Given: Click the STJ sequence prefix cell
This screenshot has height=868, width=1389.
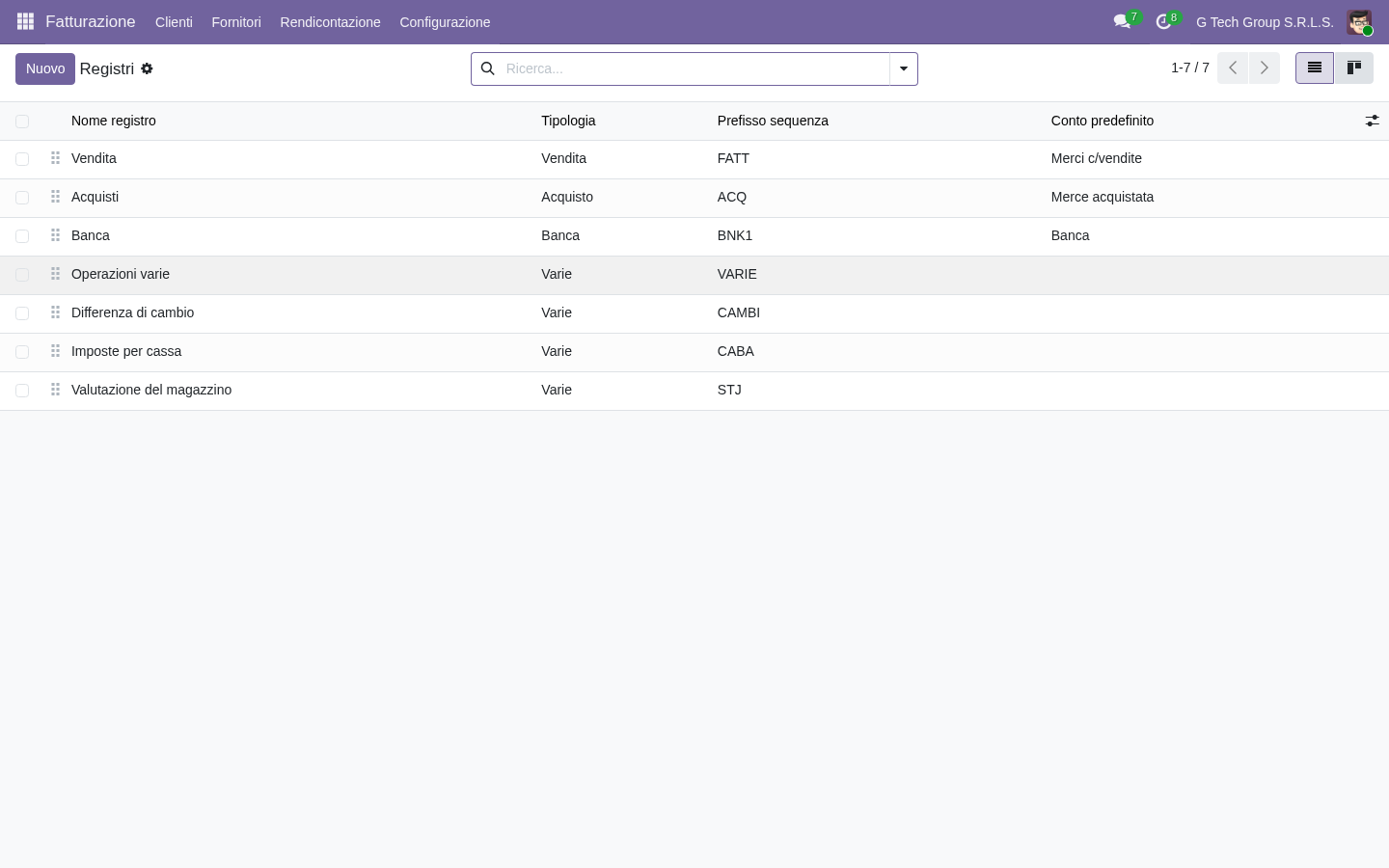Looking at the screenshot, I should click(729, 390).
